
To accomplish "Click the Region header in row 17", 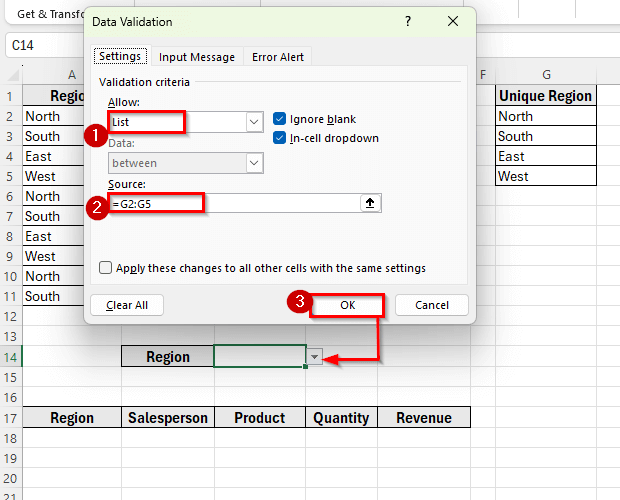I will 72,418.
